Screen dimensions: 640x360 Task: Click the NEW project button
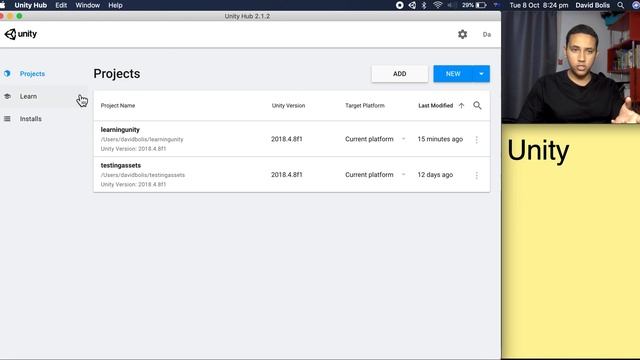click(453, 74)
